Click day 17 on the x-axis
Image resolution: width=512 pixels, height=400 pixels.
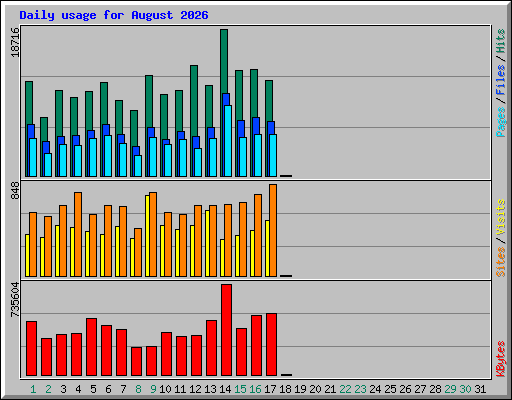tap(270, 389)
